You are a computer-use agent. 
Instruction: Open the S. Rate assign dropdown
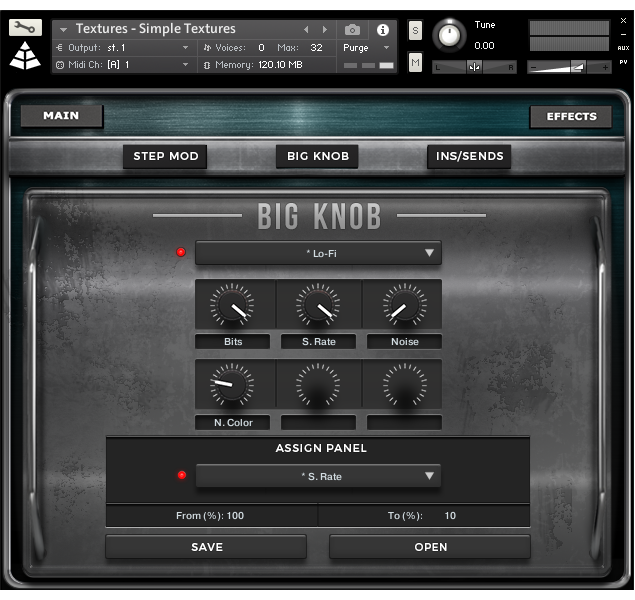click(x=318, y=477)
